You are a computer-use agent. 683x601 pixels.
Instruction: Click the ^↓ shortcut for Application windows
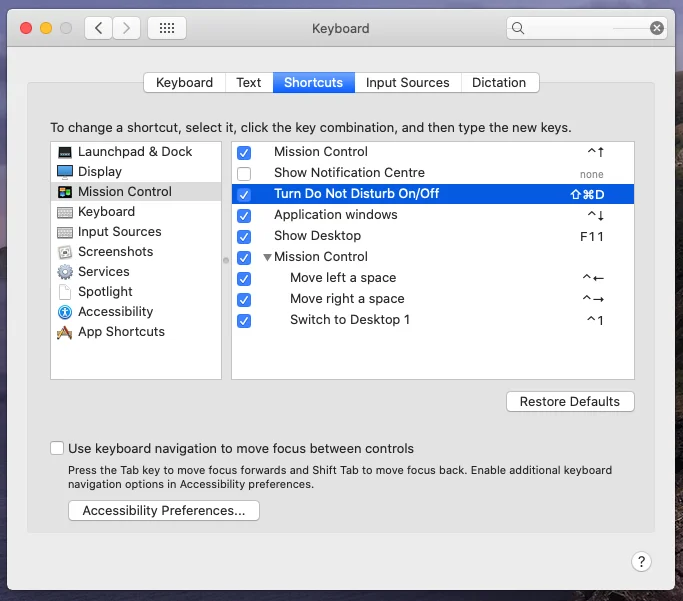point(595,216)
